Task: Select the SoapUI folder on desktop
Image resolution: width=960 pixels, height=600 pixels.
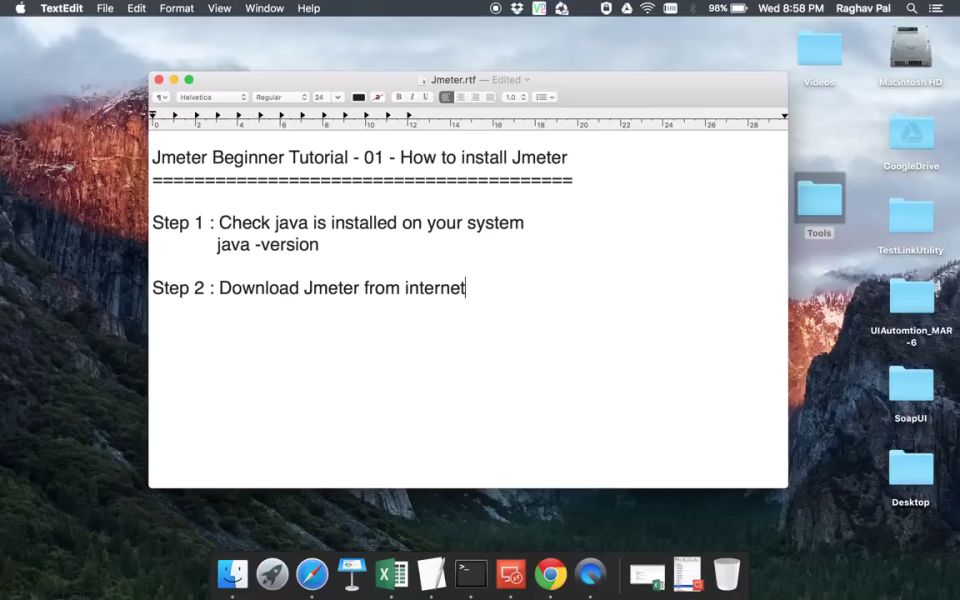Action: [911, 384]
